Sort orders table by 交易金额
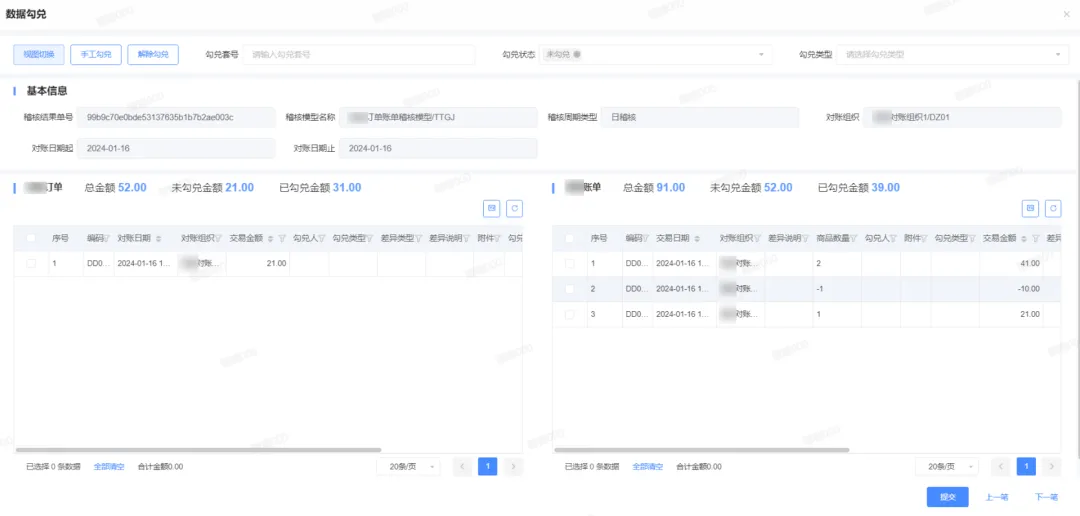 [x=271, y=238]
